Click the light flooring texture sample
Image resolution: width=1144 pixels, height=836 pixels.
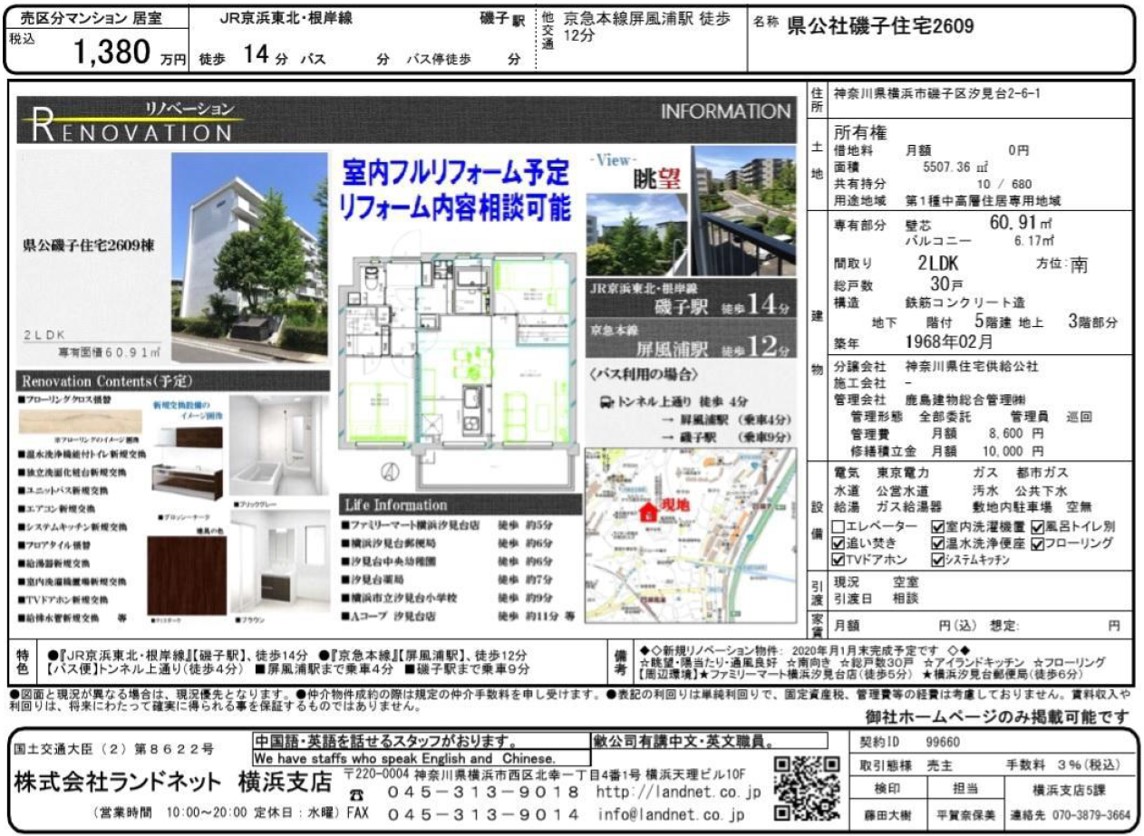(x=80, y=421)
